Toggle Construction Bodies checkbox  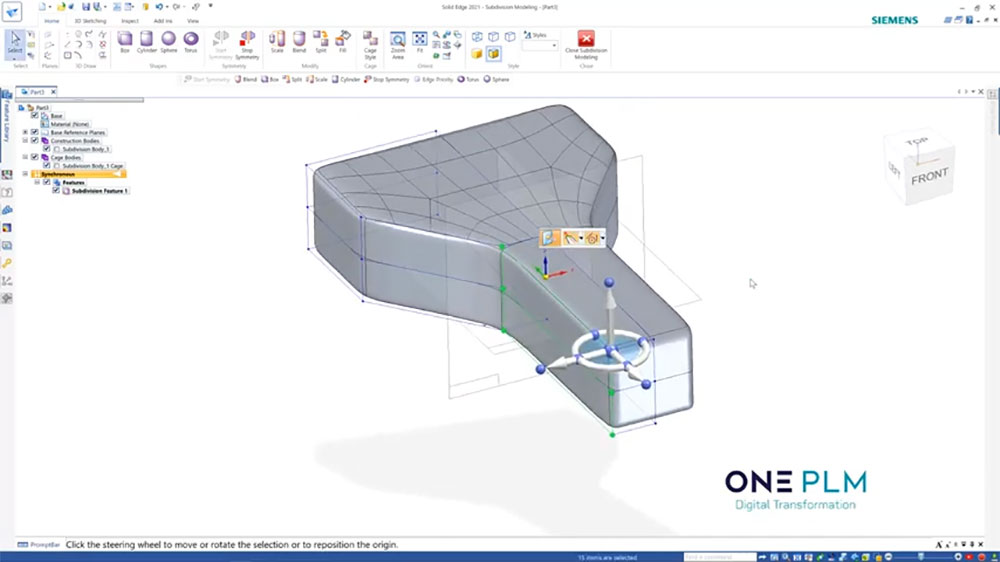coord(34,140)
